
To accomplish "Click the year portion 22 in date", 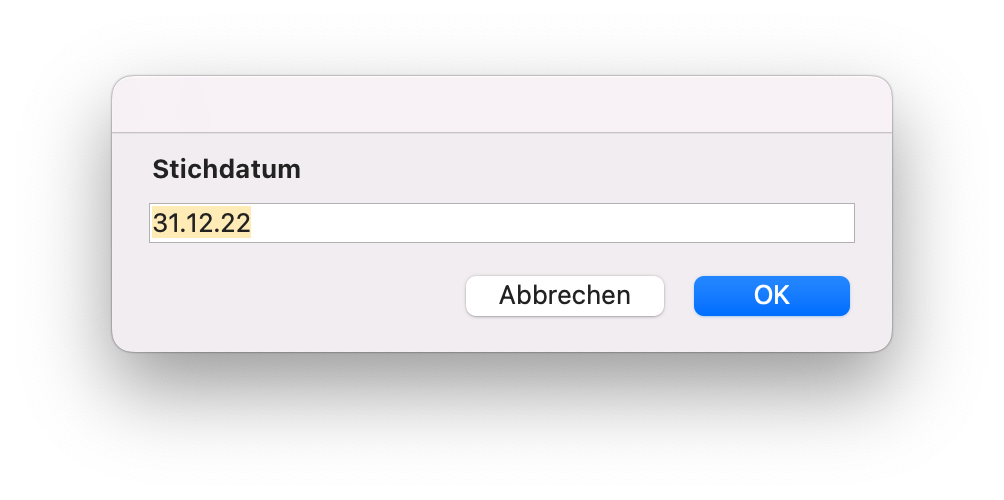I will click(x=236, y=223).
